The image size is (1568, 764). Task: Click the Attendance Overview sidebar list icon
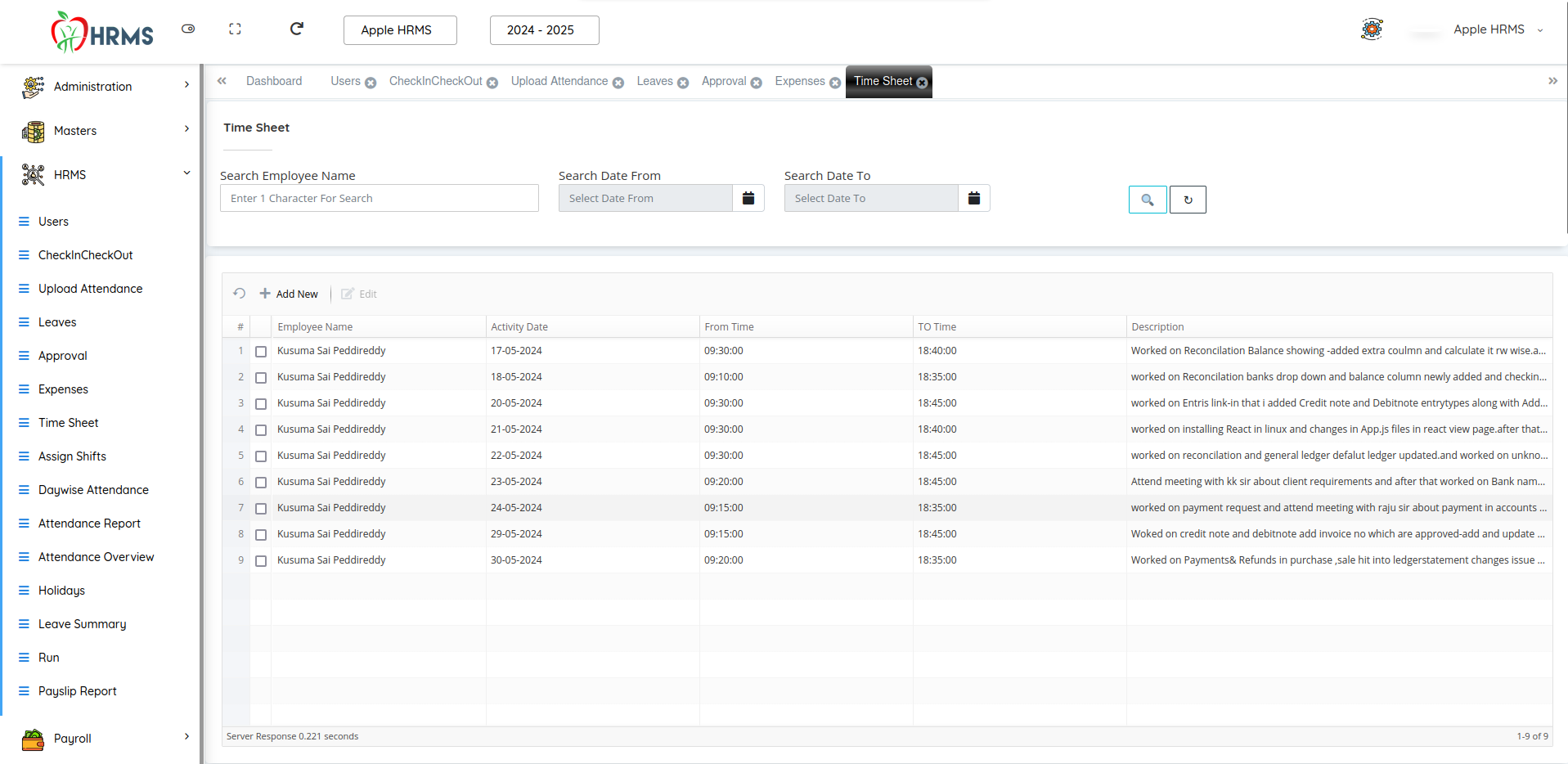pos(24,557)
